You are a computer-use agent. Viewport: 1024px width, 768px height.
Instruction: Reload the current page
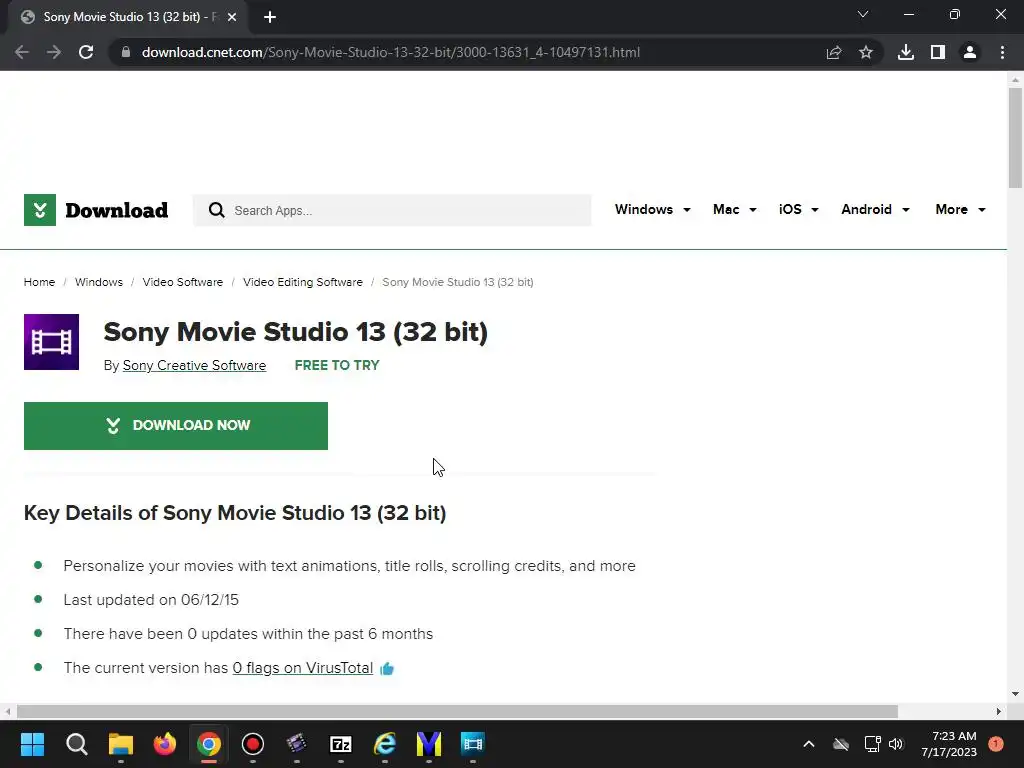[86, 52]
